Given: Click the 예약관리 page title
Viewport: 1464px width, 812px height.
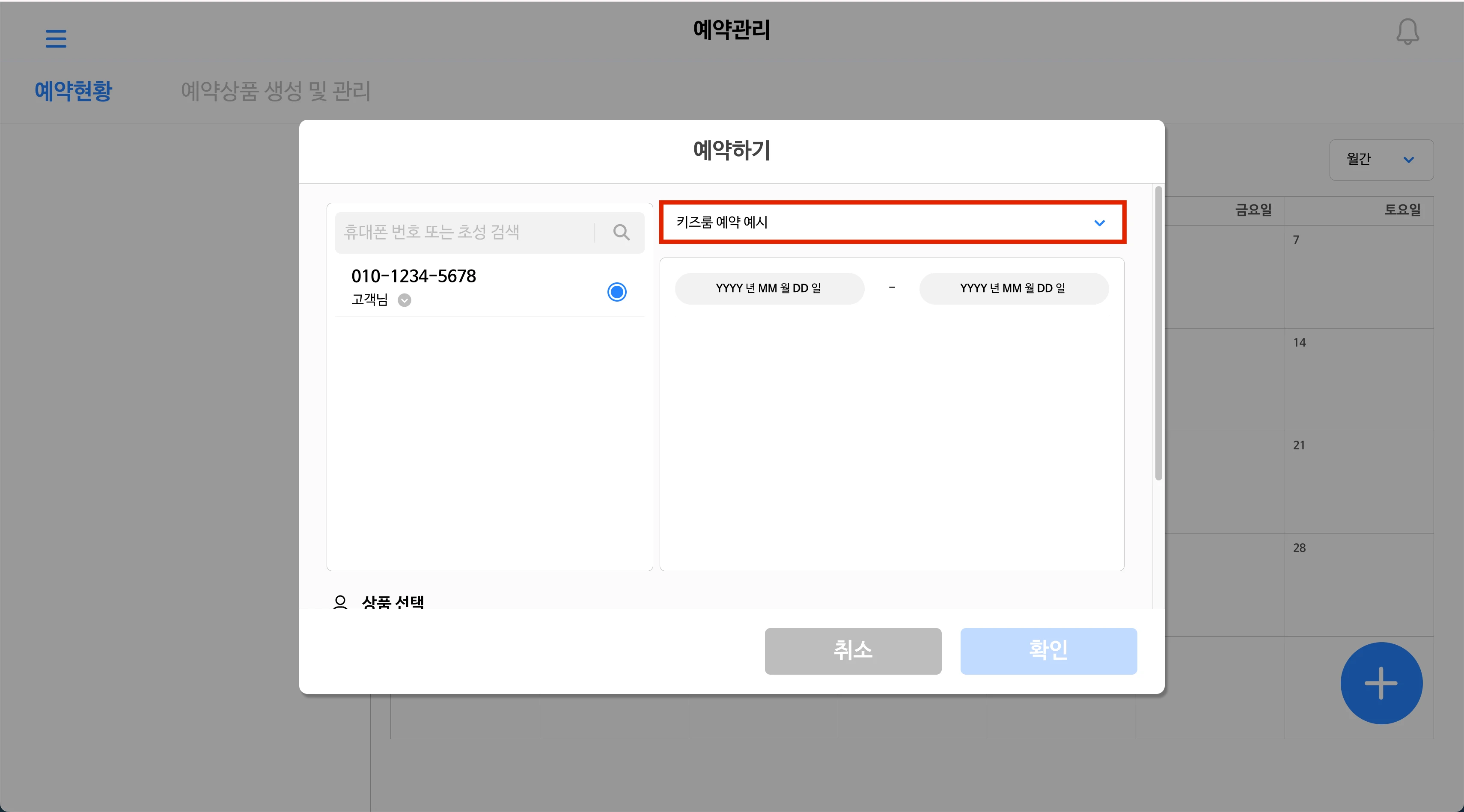Looking at the screenshot, I should (x=732, y=30).
